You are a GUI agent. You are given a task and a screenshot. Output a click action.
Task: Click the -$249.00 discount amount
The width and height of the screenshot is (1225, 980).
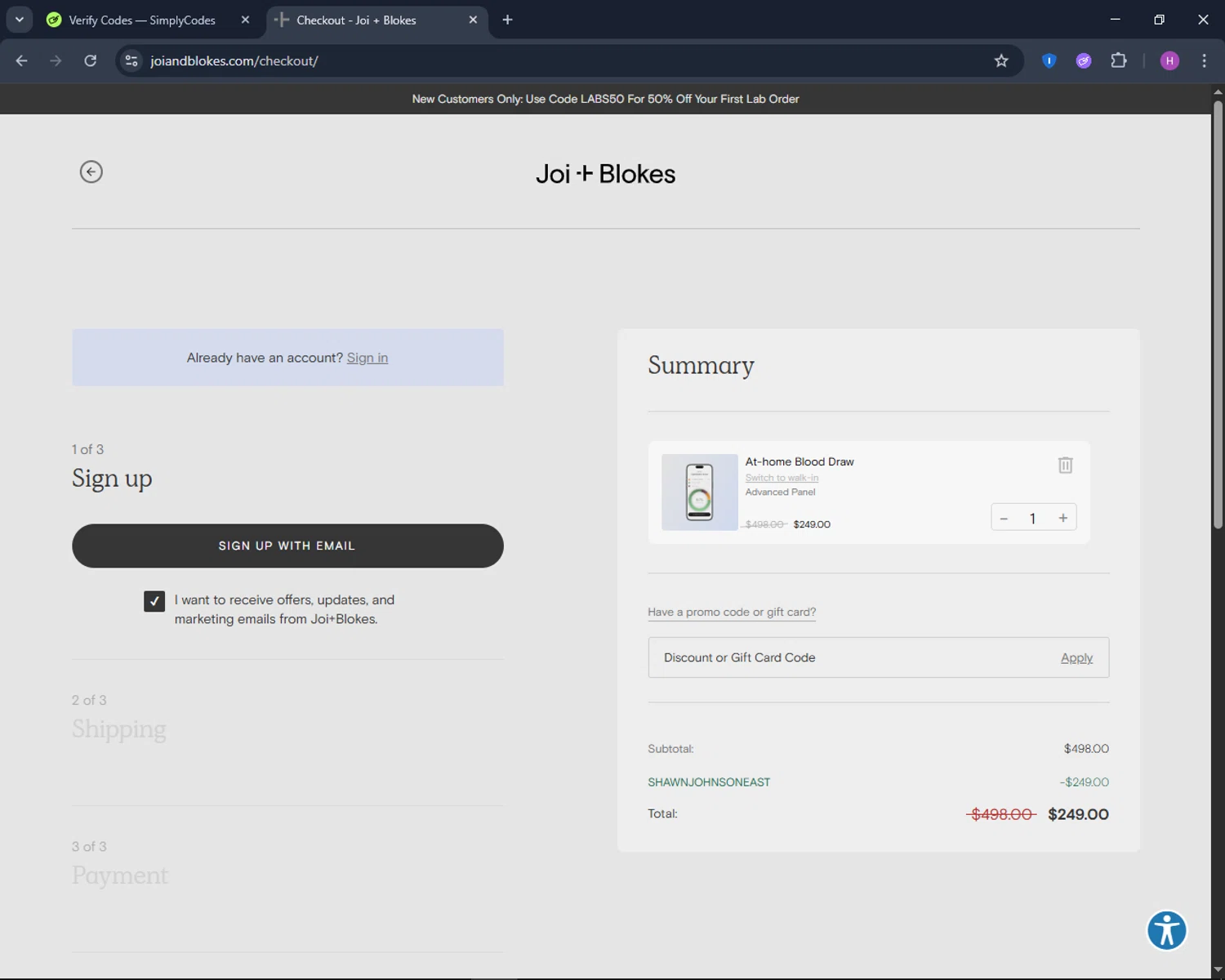click(1085, 782)
